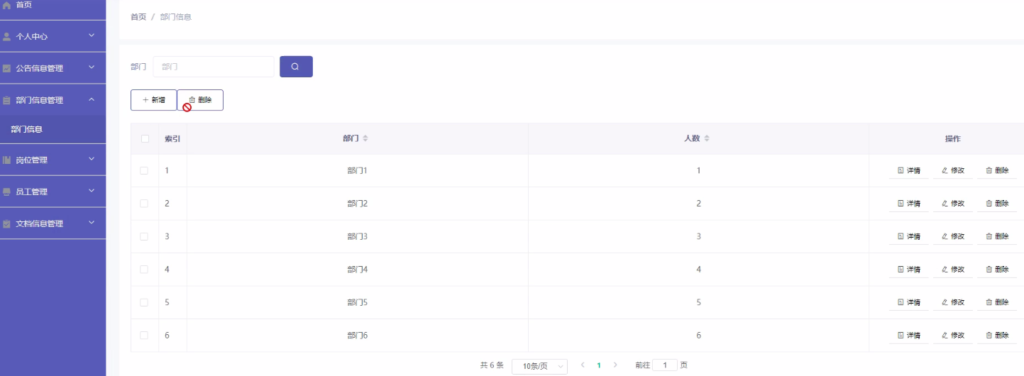The width and height of the screenshot is (1024, 376).
Task: Open the 岗位管理 sidebar menu
Action: click(53, 160)
